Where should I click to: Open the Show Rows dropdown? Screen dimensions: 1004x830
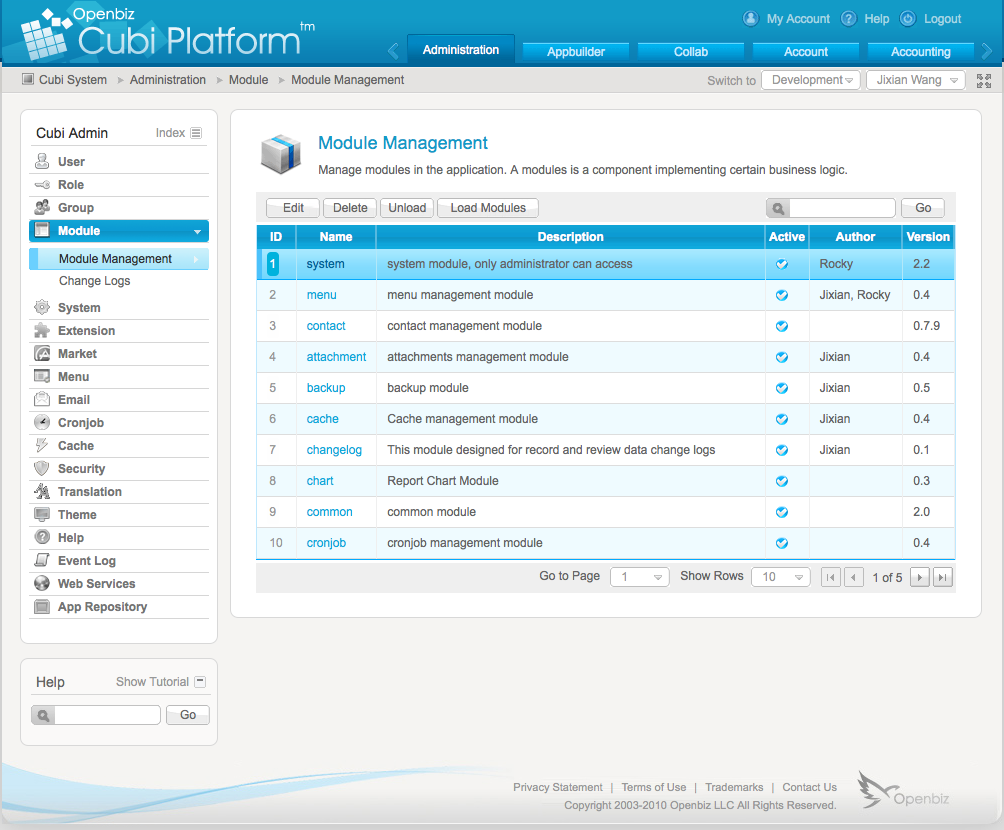tap(780, 577)
